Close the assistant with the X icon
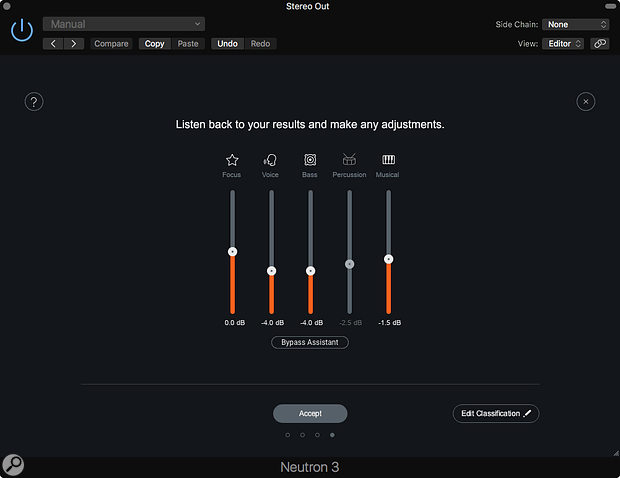This screenshot has width=620, height=478. point(586,102)
